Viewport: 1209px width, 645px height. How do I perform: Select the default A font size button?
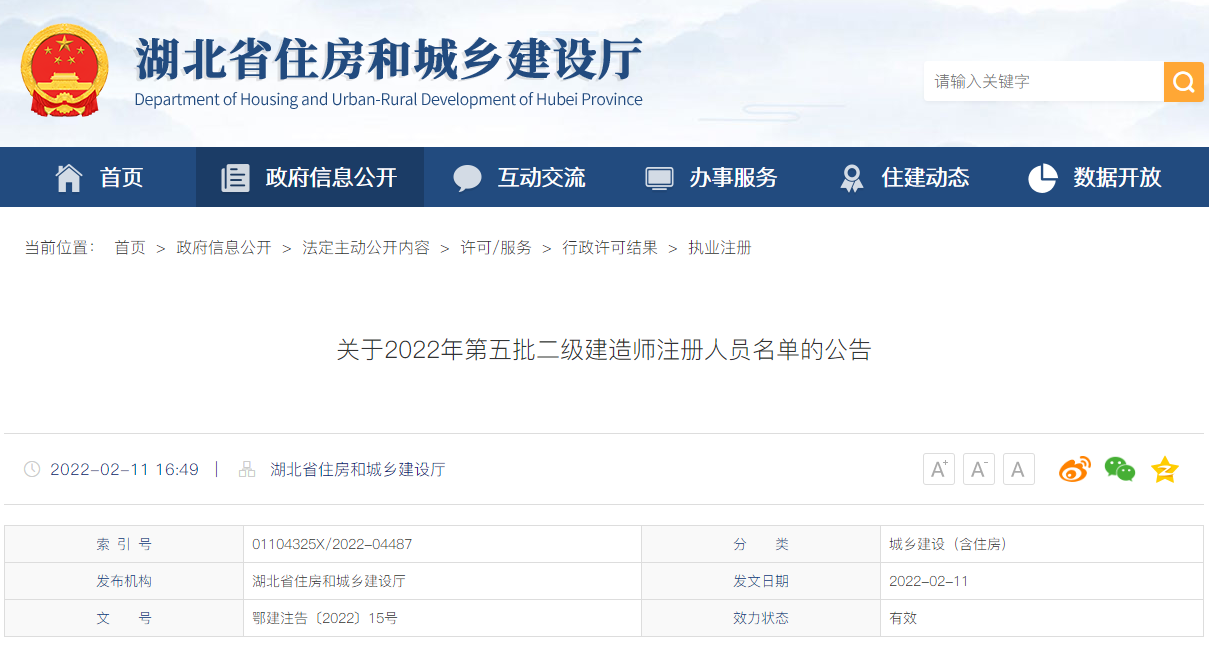pyautogui.click(x=1018, y=468)
